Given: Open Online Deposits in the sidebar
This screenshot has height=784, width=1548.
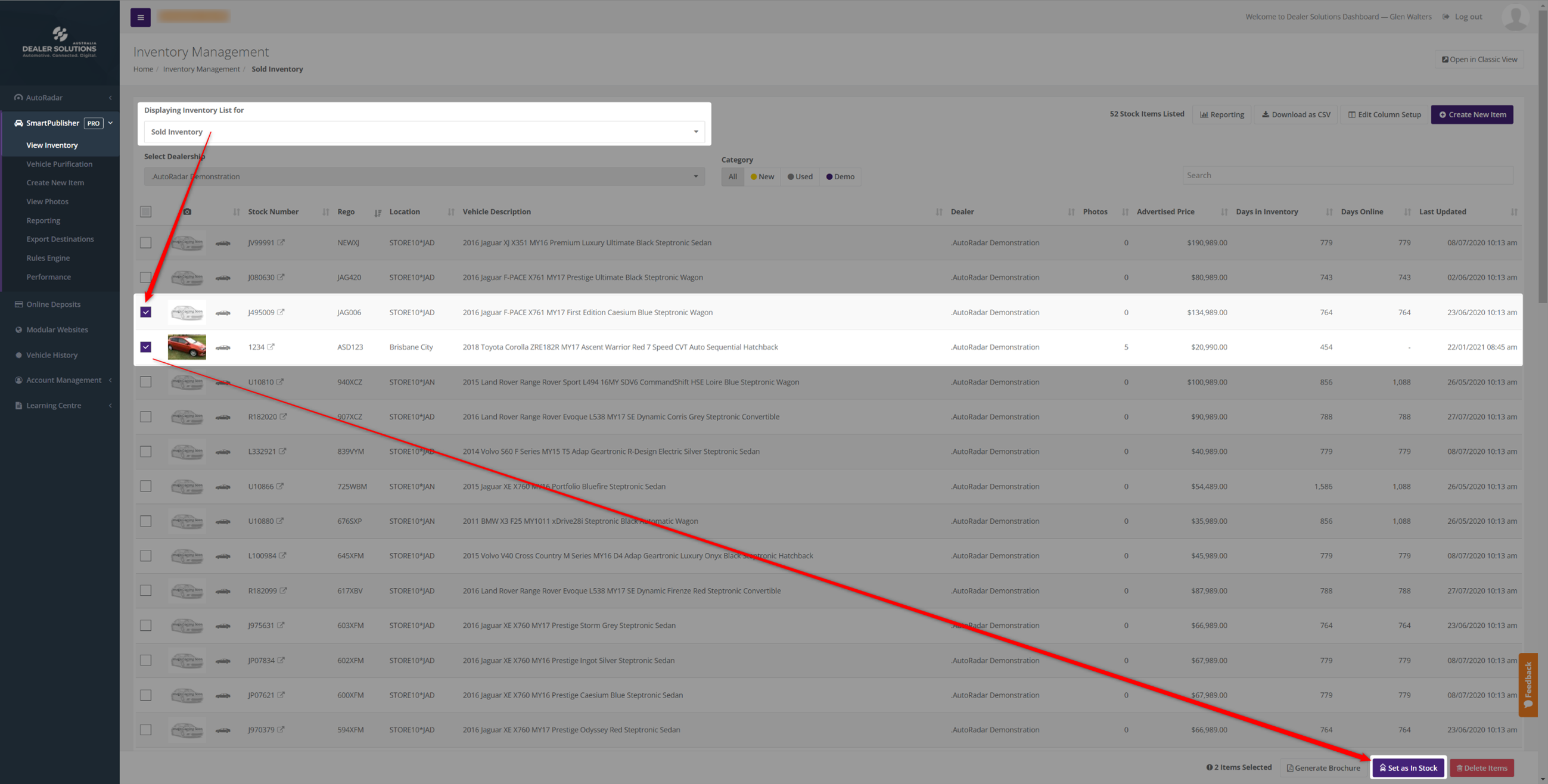Looking at the screenshot, I should 53,304.
